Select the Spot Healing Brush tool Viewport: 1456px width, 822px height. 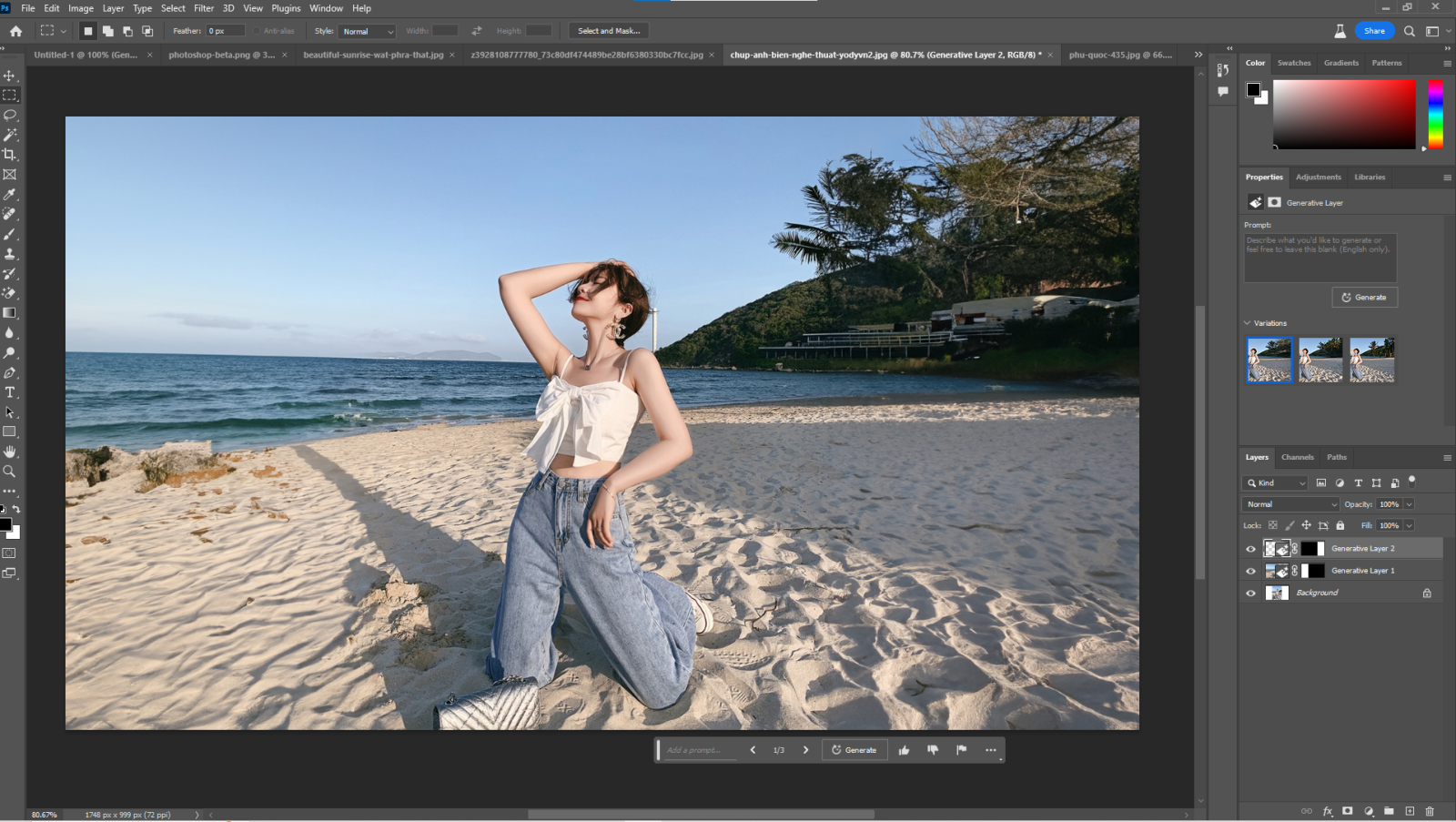pos(10,214)
